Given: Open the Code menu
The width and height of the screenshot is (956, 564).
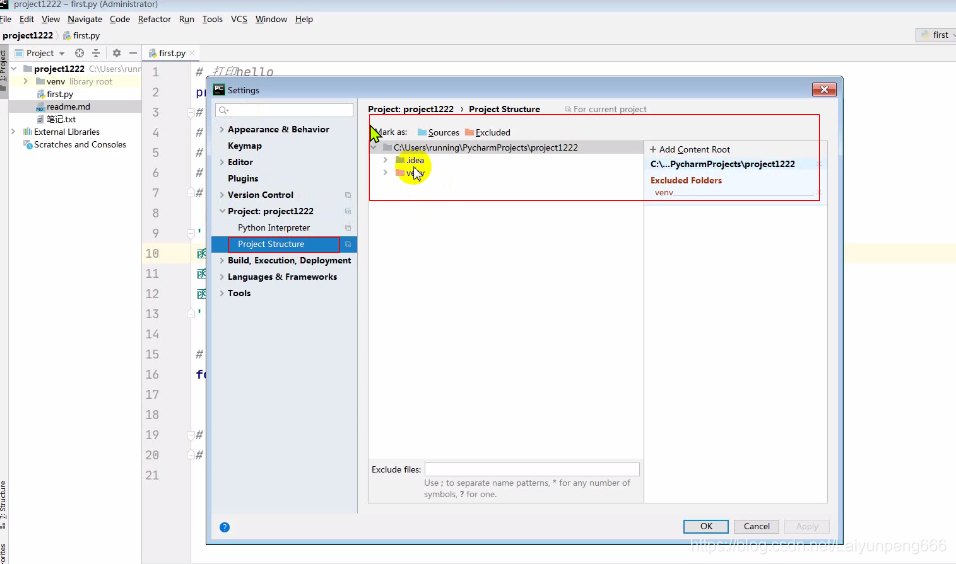Looking at the screenshot, I should (120, 19).
